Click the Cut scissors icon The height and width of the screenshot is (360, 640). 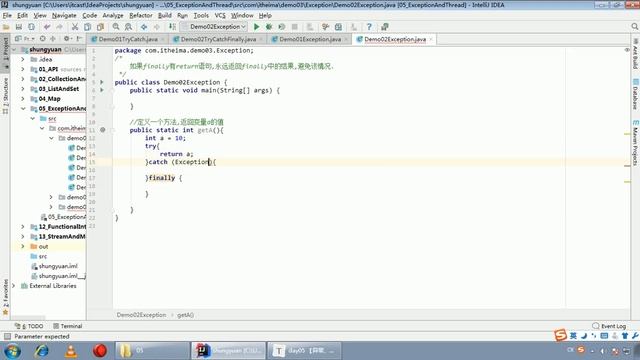click(x=75, y=27)
